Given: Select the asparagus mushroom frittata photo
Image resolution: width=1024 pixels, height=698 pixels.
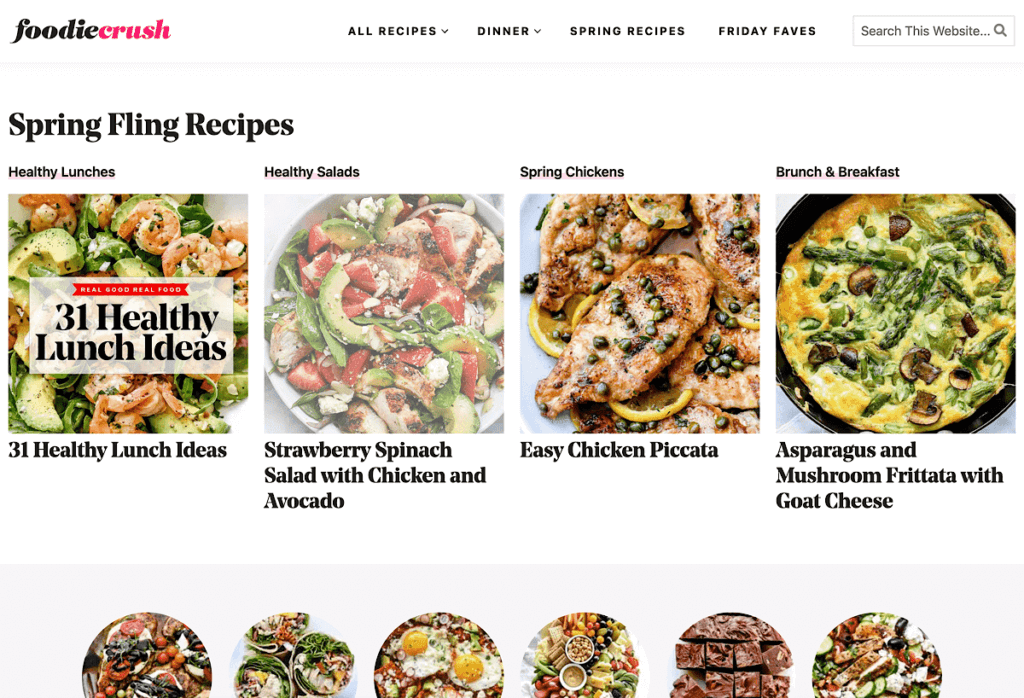Looking at the screenshot, I should pyautogui.click(x=895, y=313).
